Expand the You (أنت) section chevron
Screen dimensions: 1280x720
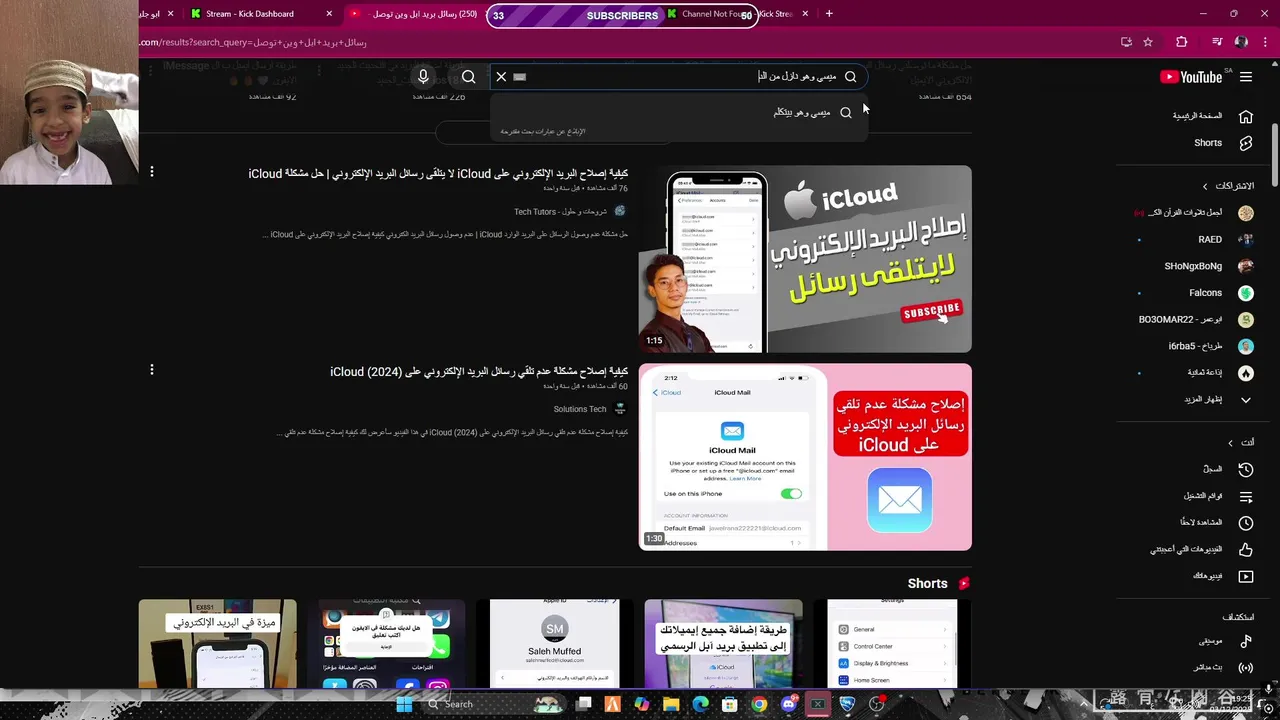click(x=1231, y=443)
